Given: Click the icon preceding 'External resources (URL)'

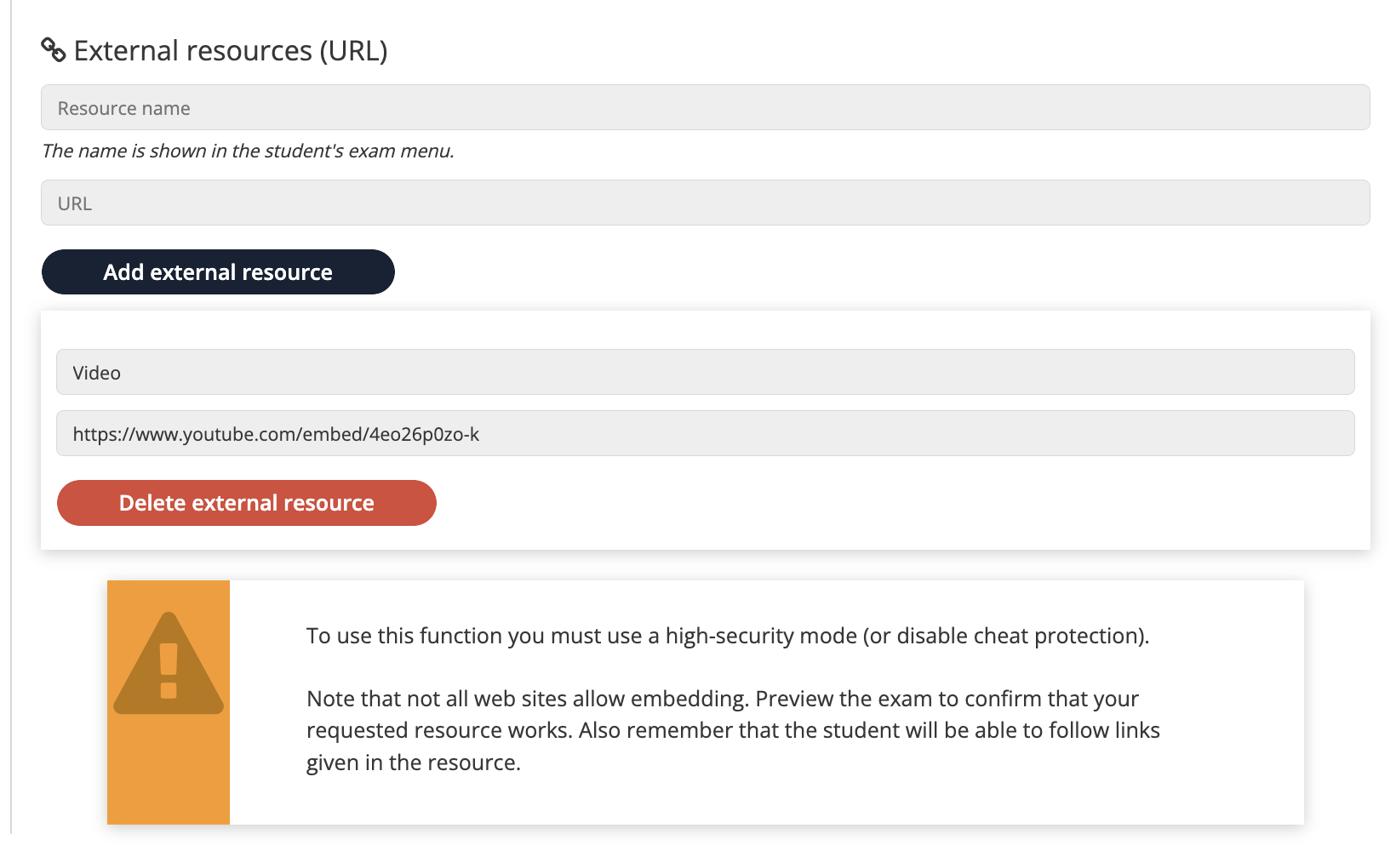Looking at the screenshot, I should [53, 50].
